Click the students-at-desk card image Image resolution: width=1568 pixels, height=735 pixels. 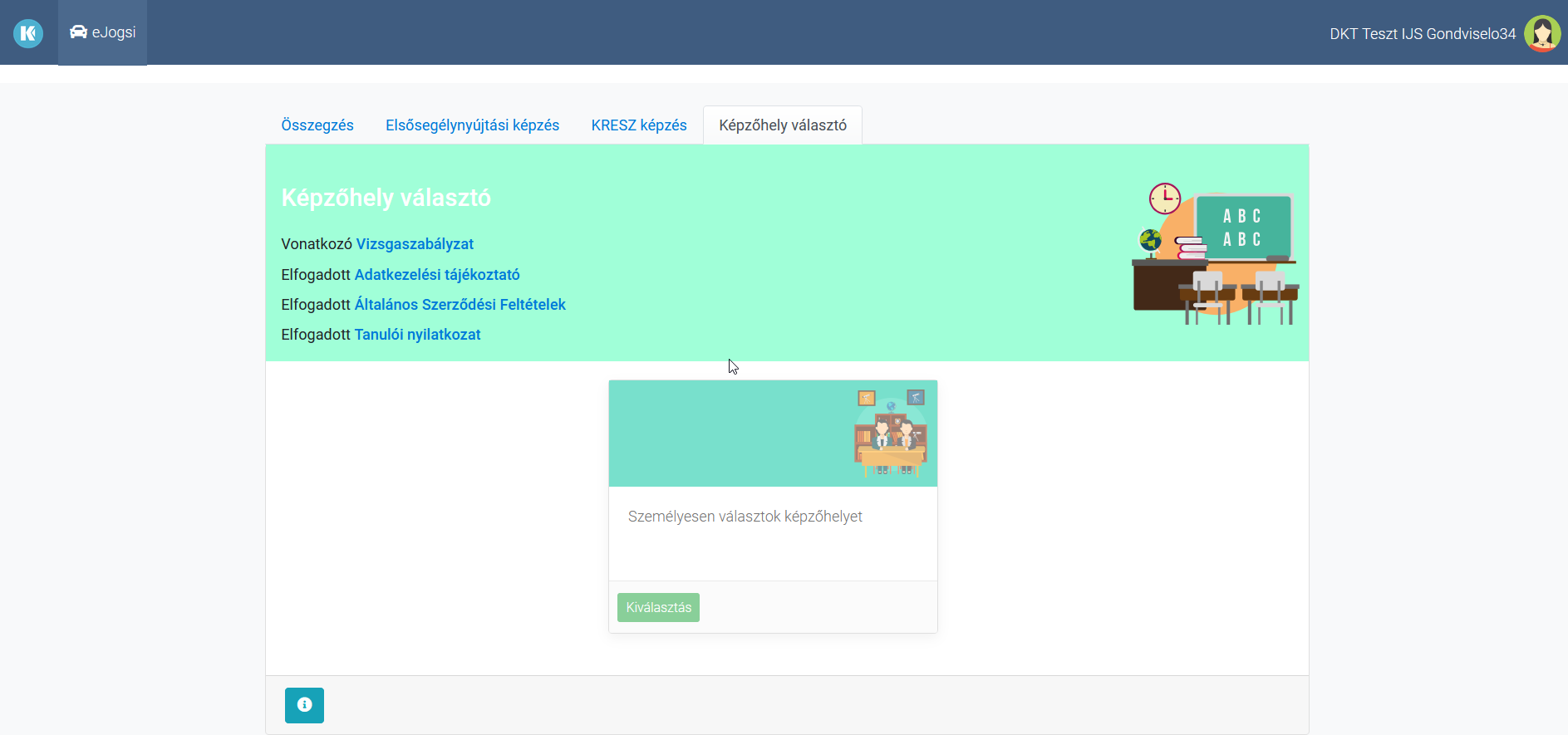[891, 434]
